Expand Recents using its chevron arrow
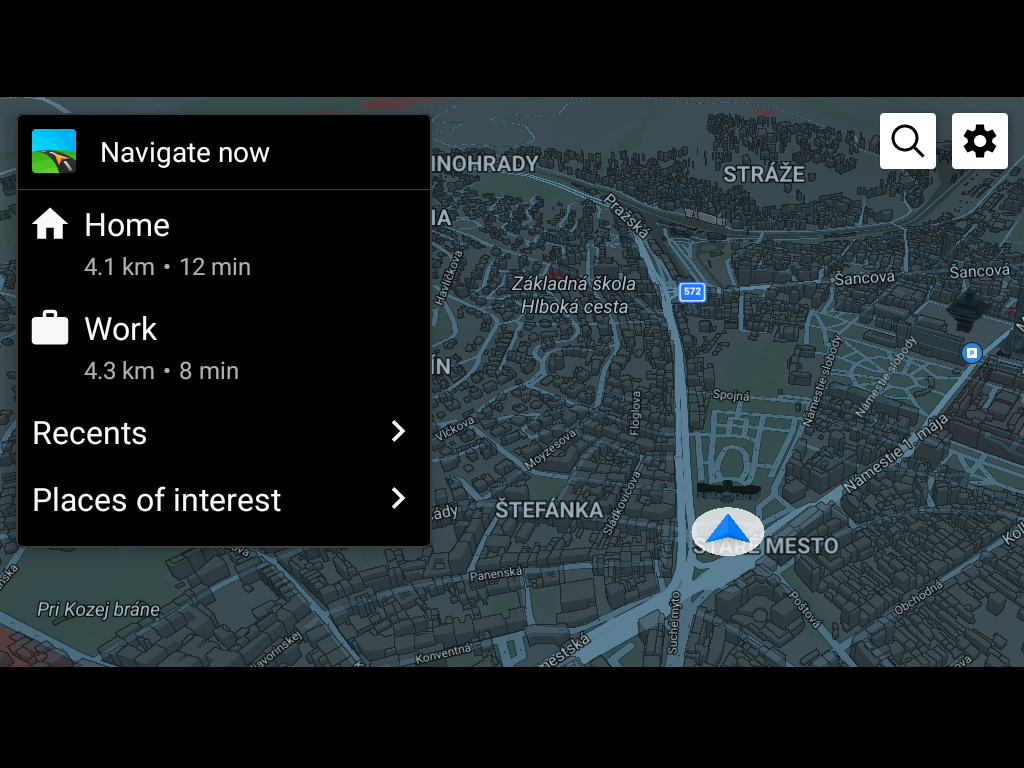The height and width of the screenshot is (768, 1024). (398, 431)
